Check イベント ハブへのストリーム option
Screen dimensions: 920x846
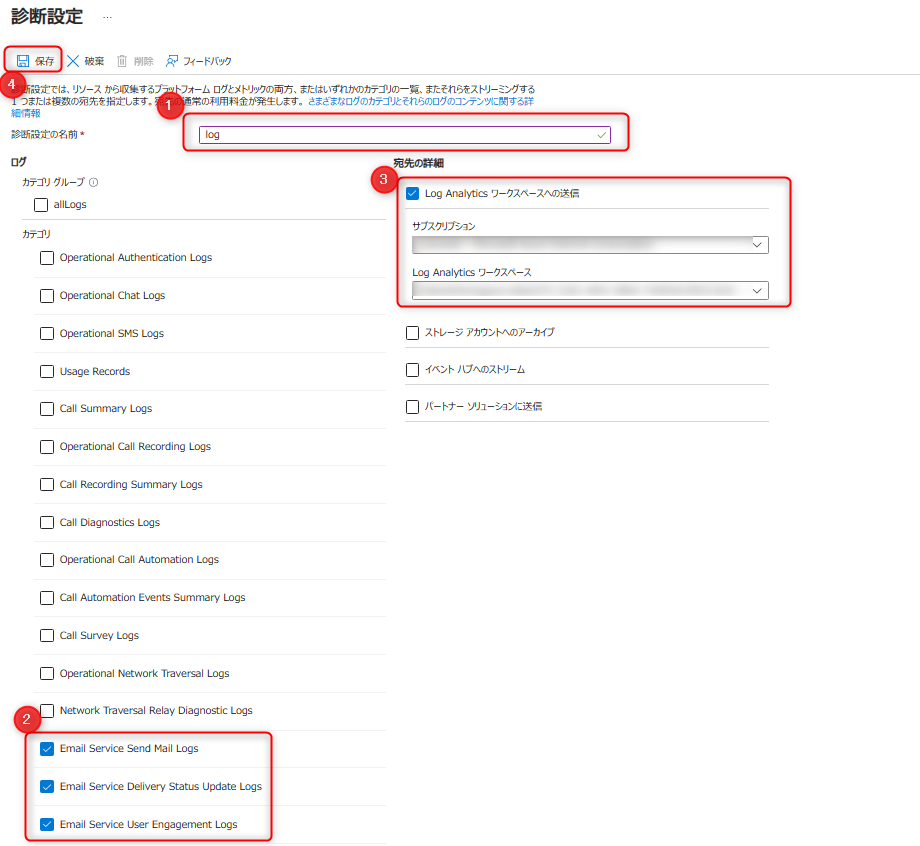pyautogui.click(x=413, y=370)
